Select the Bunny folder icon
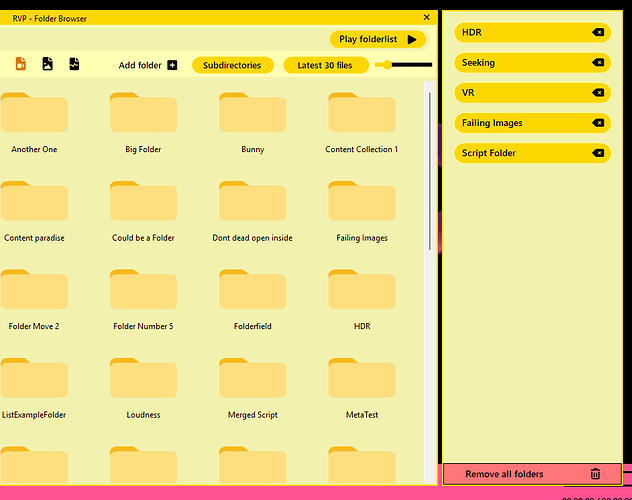The height and width of the screenshot is (500, 632). [x=253, y=112]
